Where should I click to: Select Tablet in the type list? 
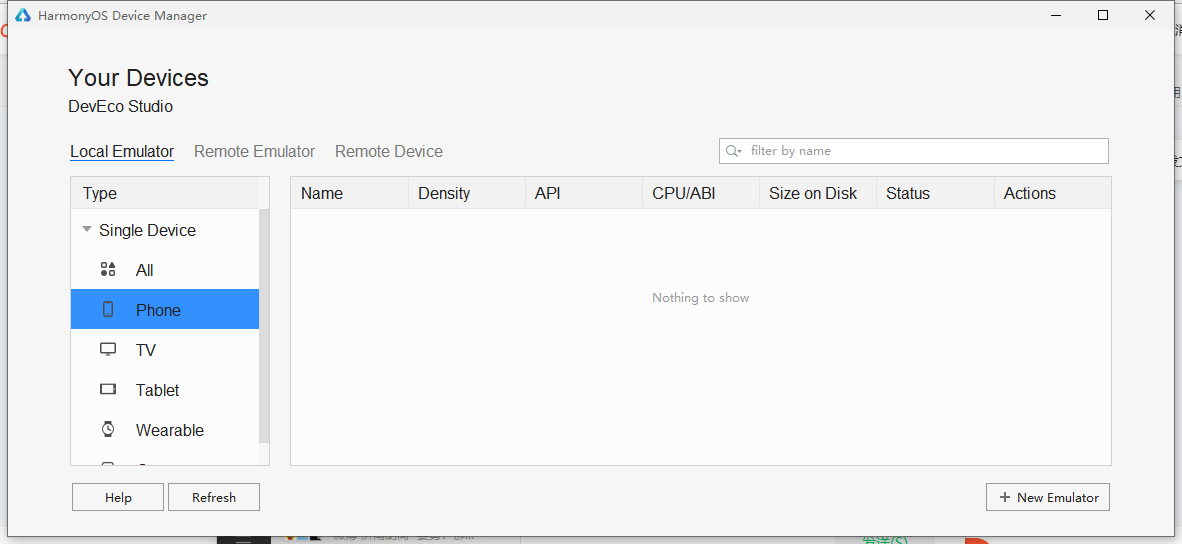(x=164, y=390)
